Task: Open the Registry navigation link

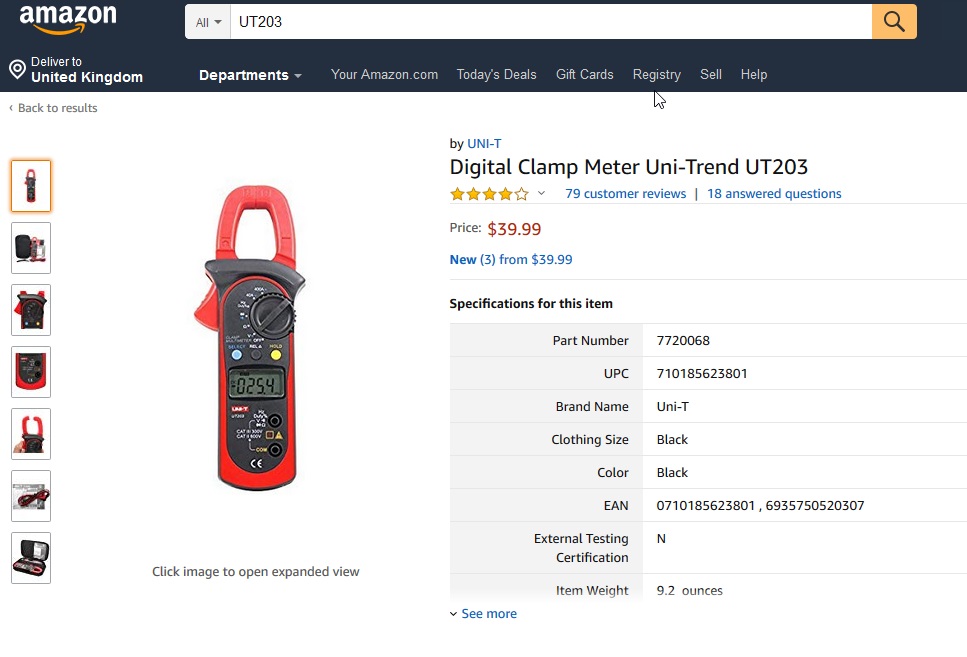Action: click(656, 75)
